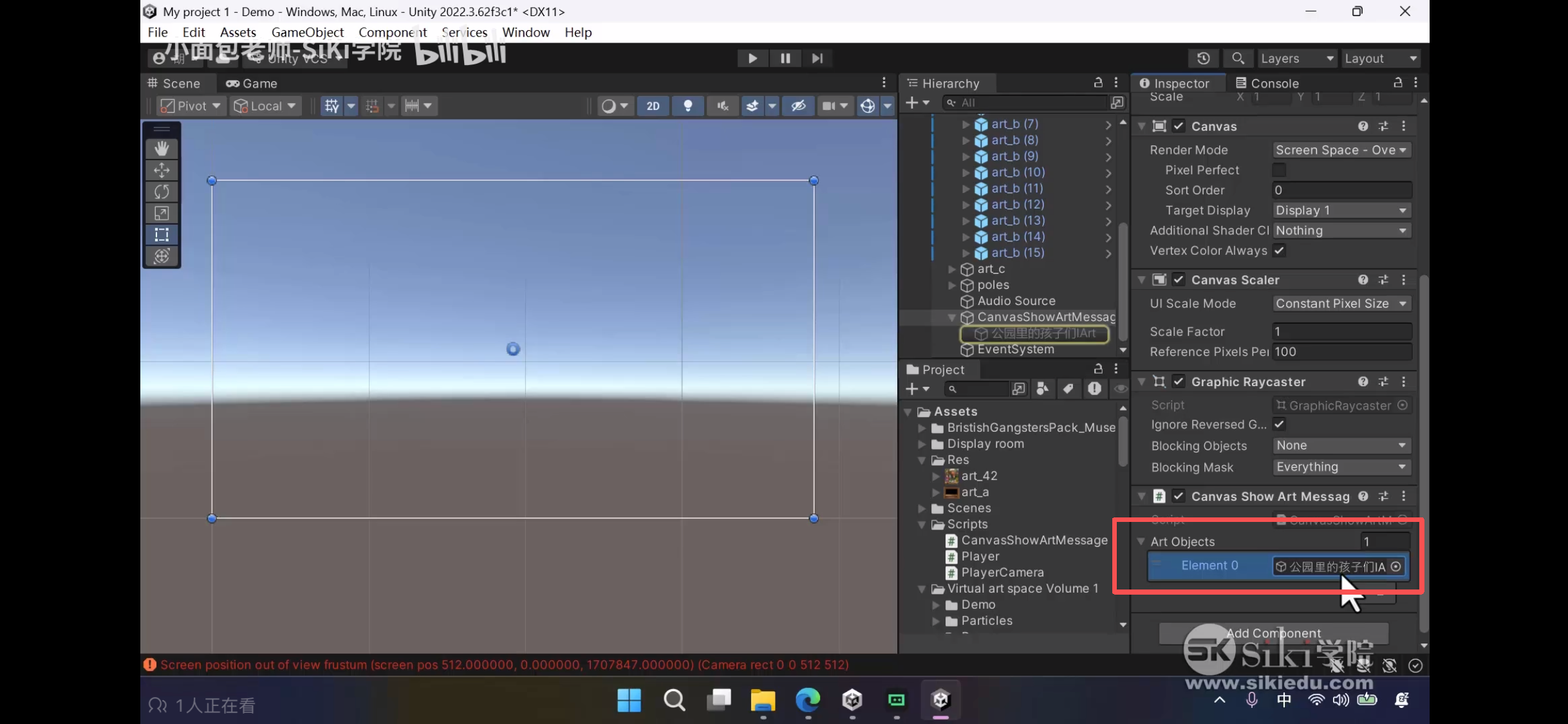Select the Transform tool
The width and height of the screenshot is (1568, 724).
[x=162, y=256]
